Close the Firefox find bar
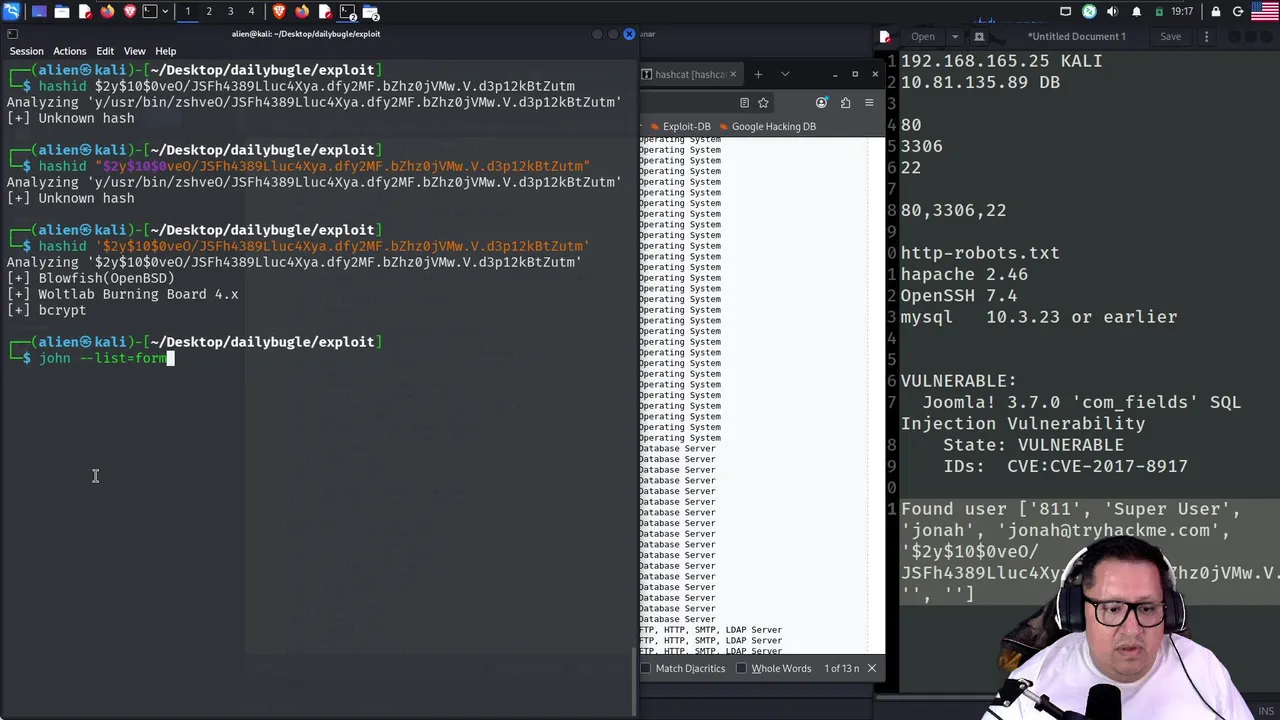 (x=872, y=668)
